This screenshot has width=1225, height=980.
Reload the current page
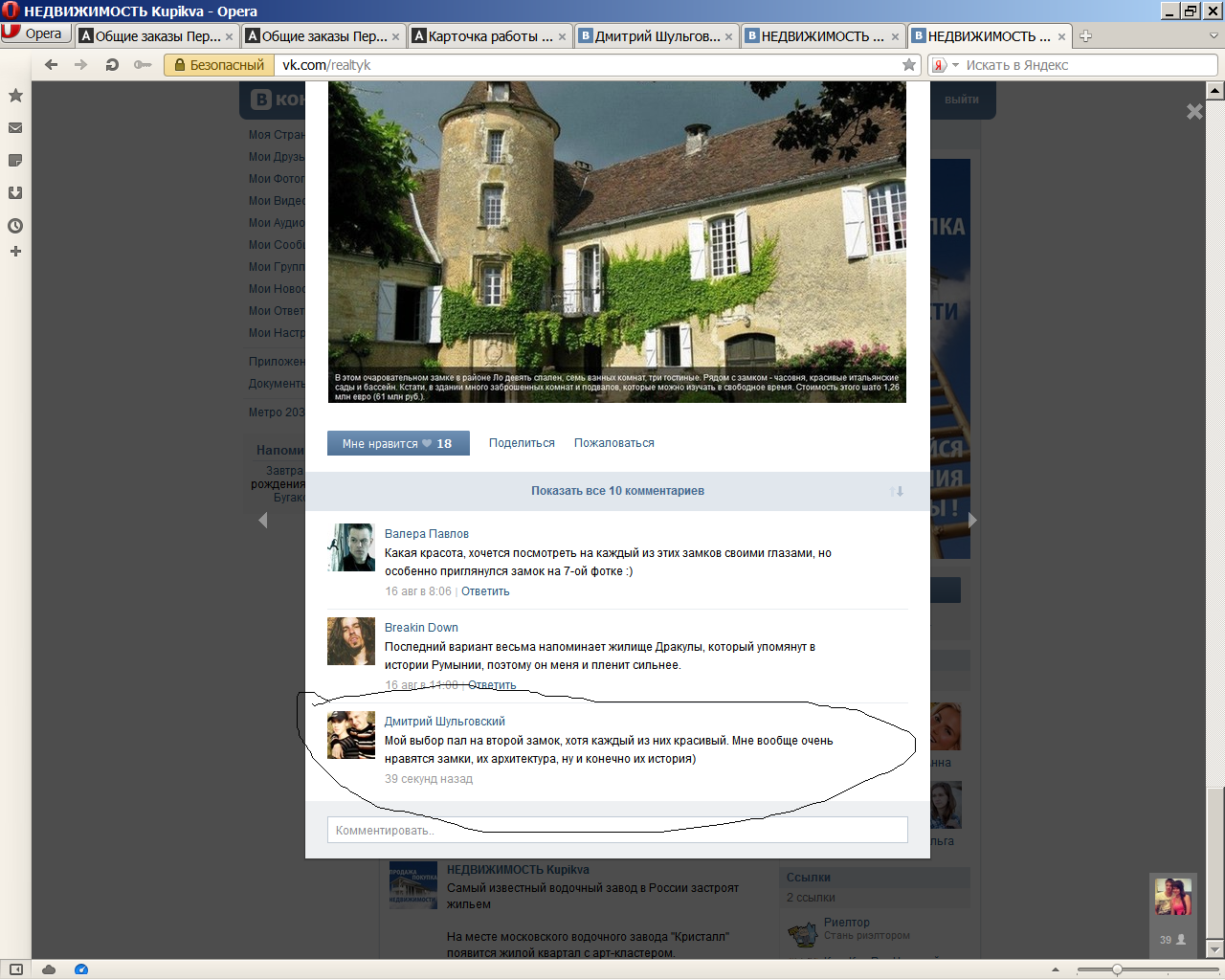tap(112, 65)
